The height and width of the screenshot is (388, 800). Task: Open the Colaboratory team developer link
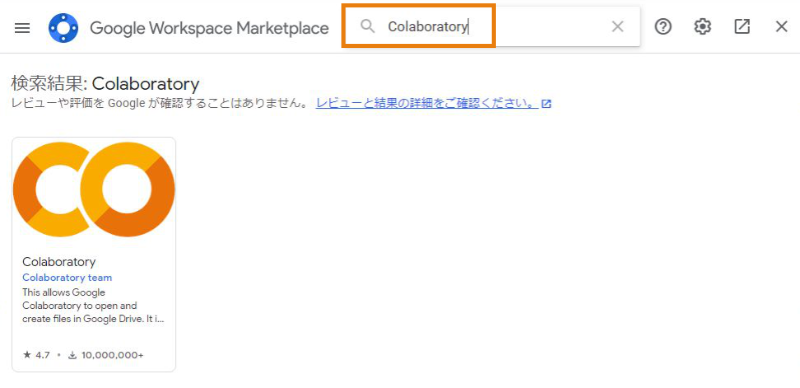click(x=67, y=278)
